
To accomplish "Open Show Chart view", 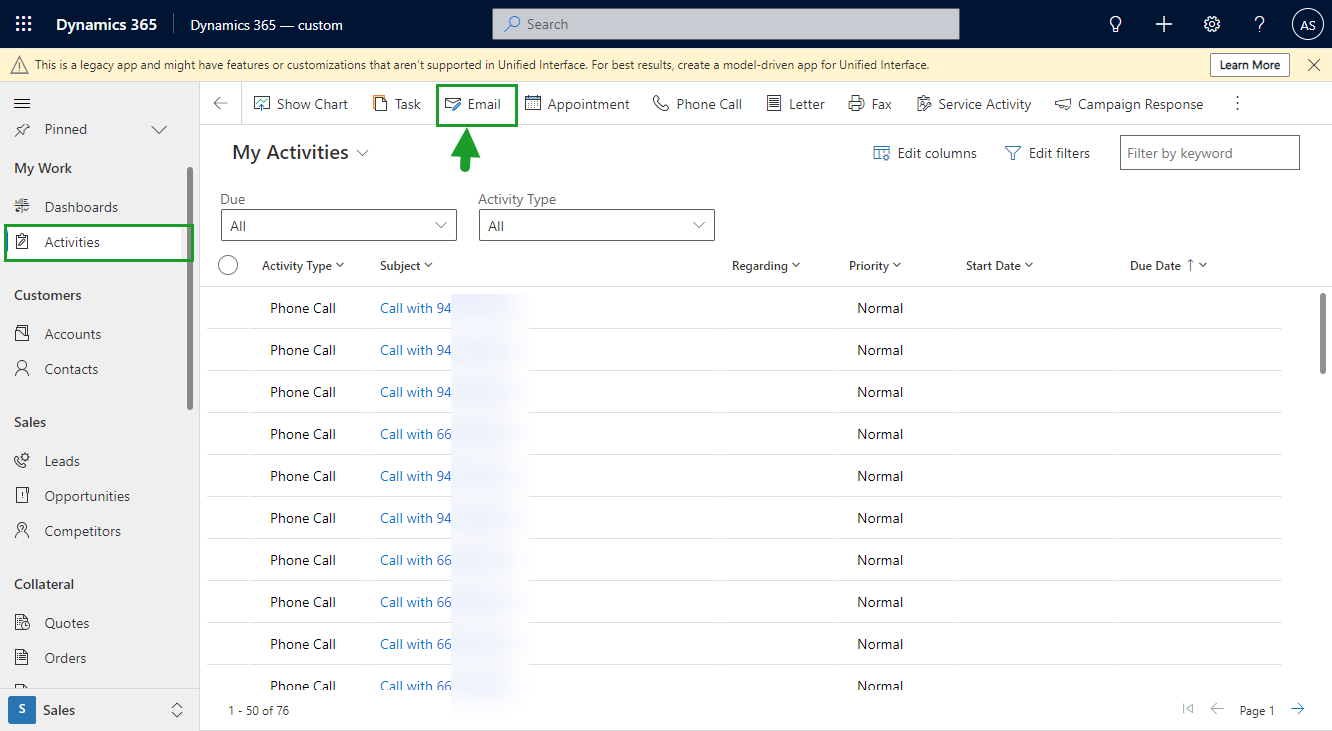I will [301, 103].
